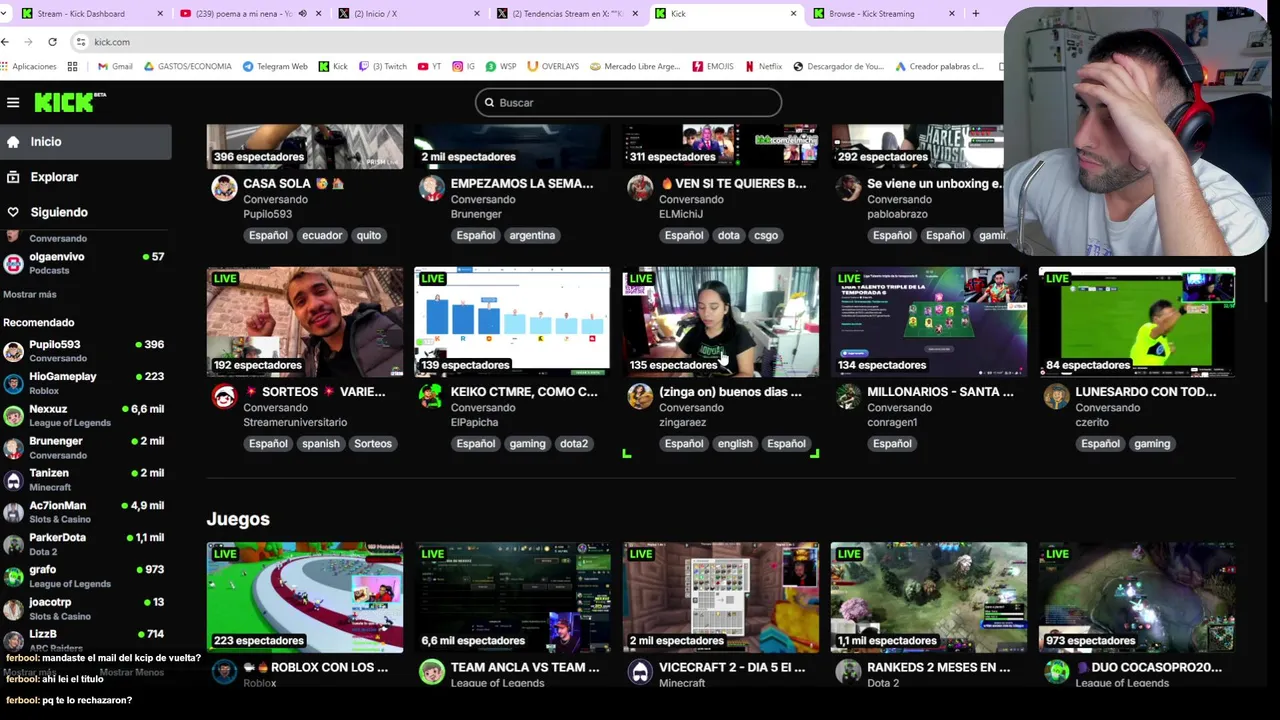Open the OVERLAYS bookmark
Viewport: 1280px width, 720px height.
click(x=553, y=66)
